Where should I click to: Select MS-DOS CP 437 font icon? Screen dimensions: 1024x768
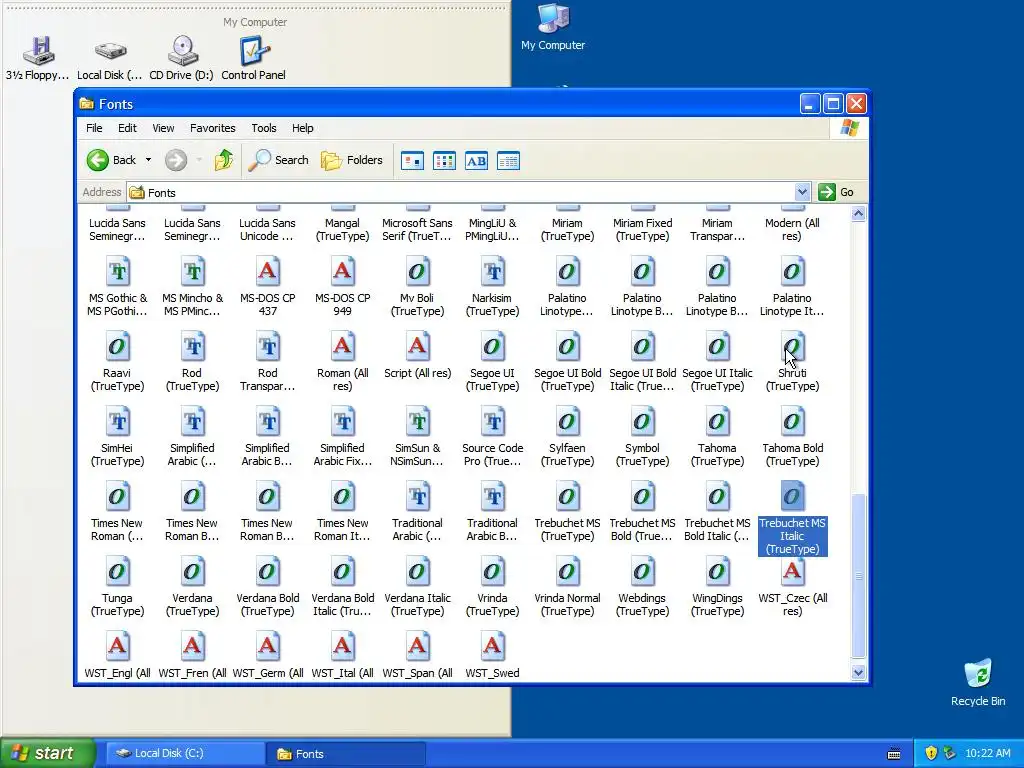[267, 272]
